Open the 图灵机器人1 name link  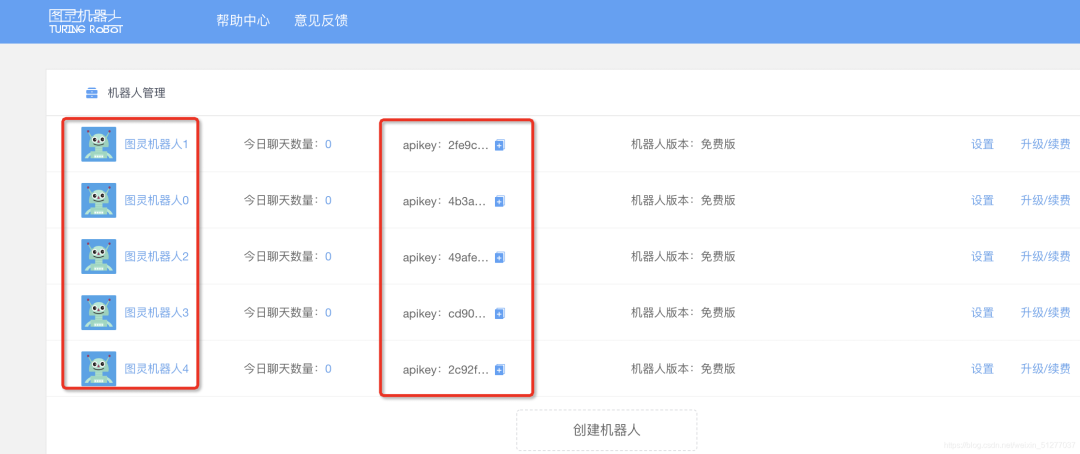(156, 145)
